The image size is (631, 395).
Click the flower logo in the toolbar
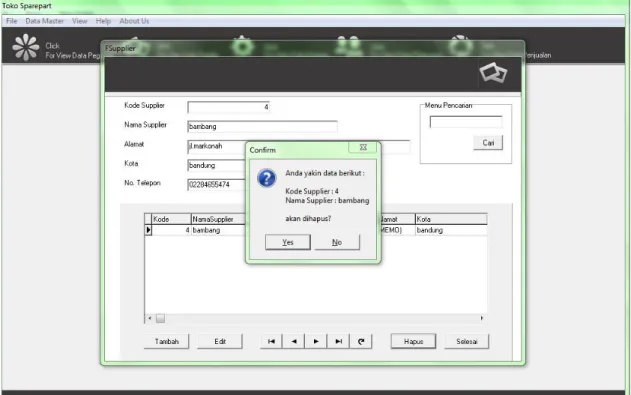pyautogui.click(x=26, y=47)
